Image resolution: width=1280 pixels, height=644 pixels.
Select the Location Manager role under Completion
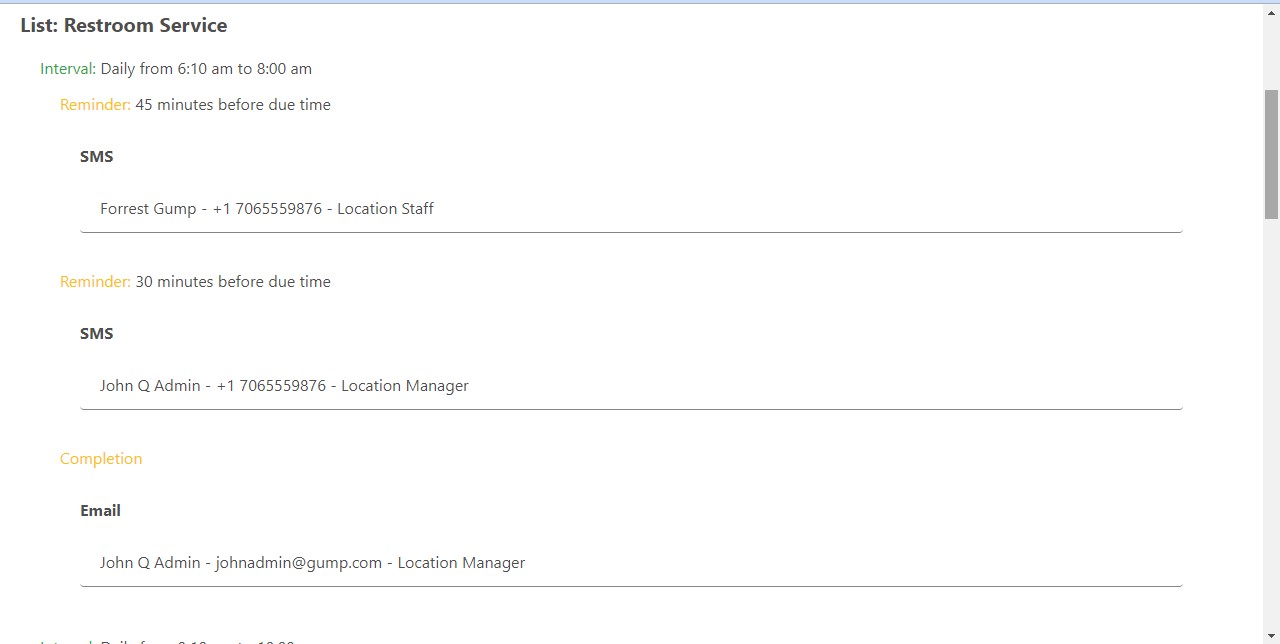click(x=460, y=562)
